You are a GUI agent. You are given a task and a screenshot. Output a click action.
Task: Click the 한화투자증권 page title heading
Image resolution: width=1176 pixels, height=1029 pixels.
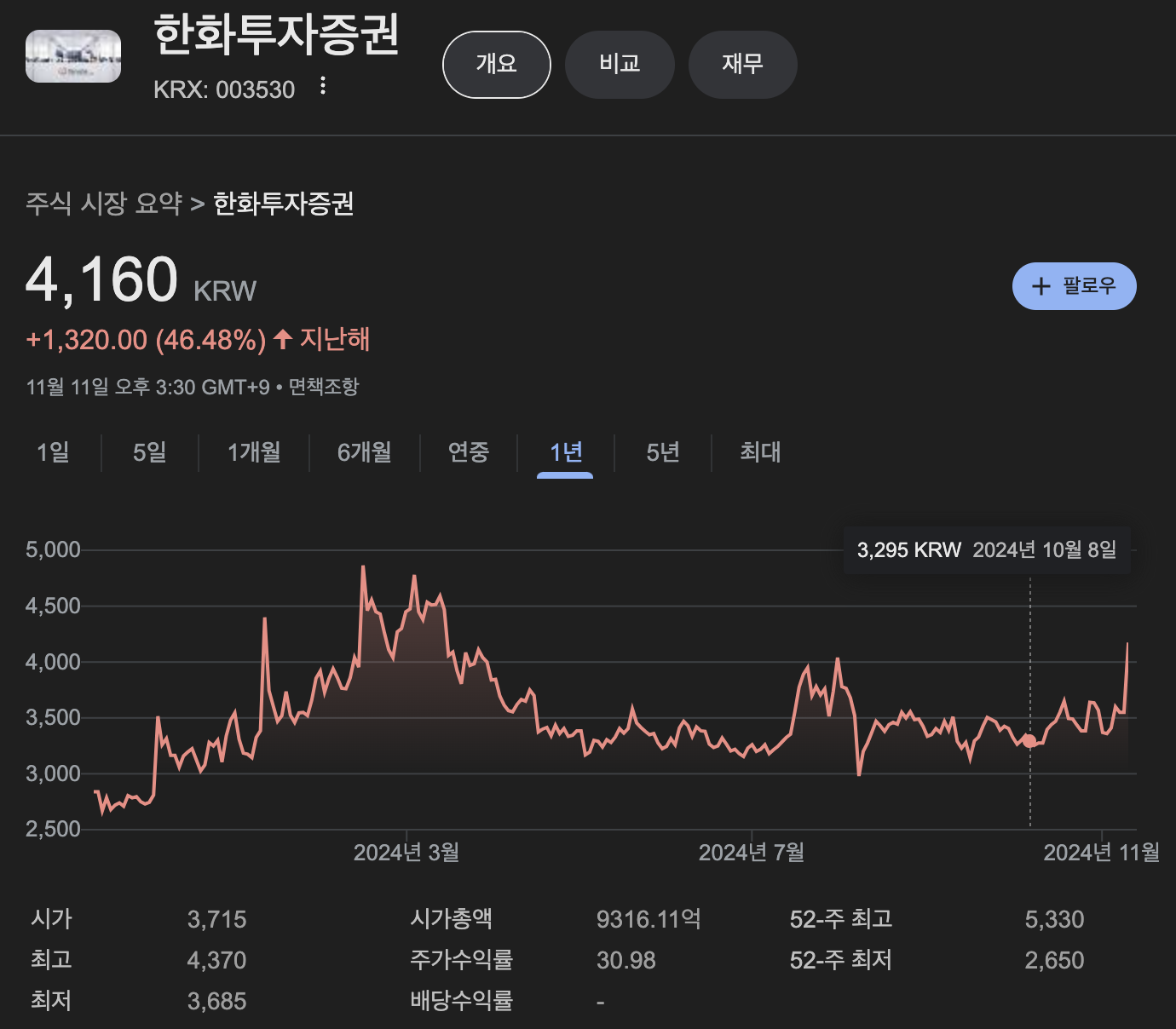pos(277,36)
